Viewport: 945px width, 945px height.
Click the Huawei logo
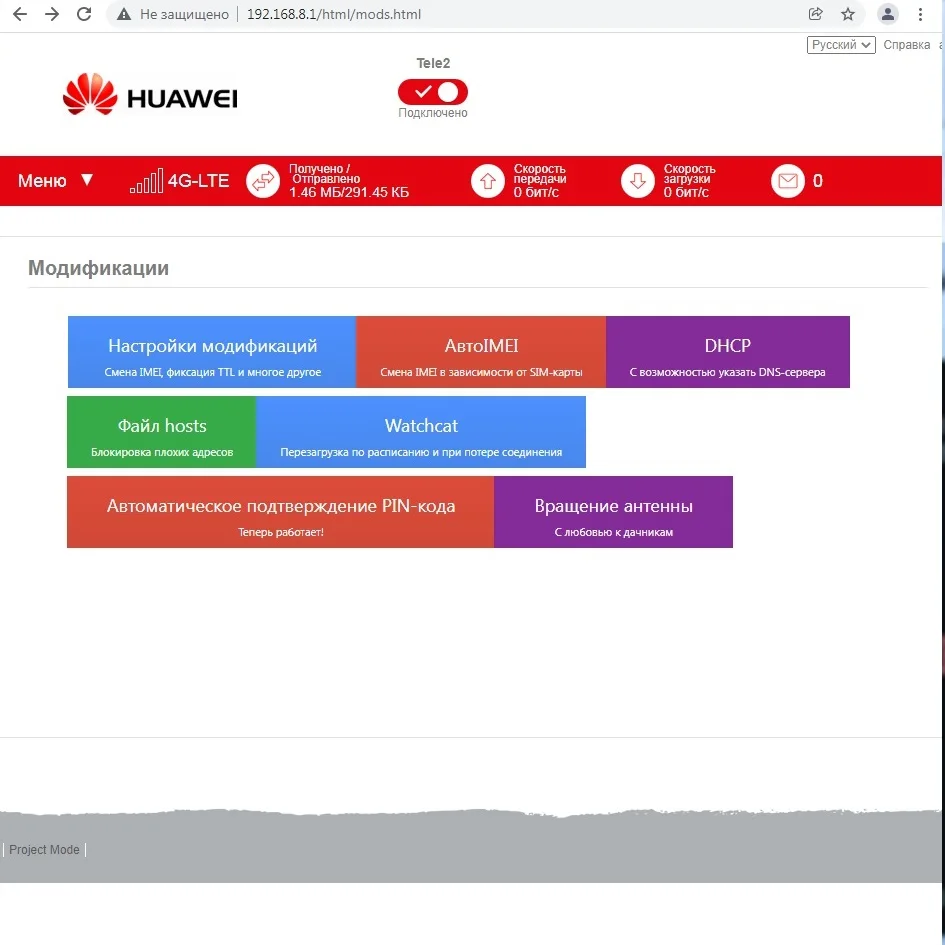(150, 94)
